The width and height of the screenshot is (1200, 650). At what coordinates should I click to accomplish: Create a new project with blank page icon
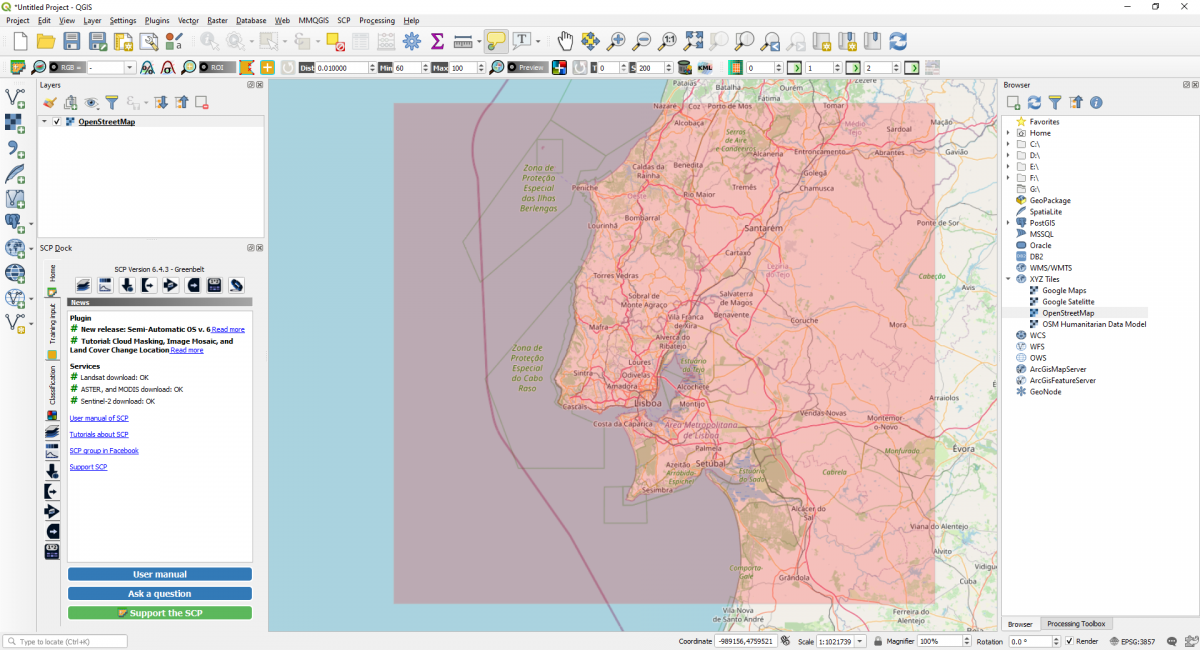pos(20,41)
